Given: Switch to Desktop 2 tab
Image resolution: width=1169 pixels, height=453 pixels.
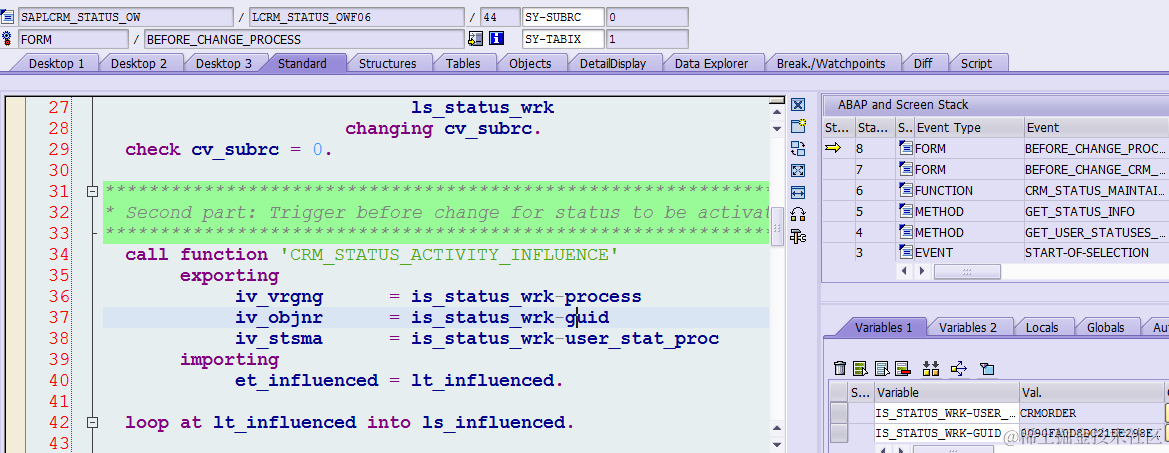Looking at the screenshot, I should 139,63.
